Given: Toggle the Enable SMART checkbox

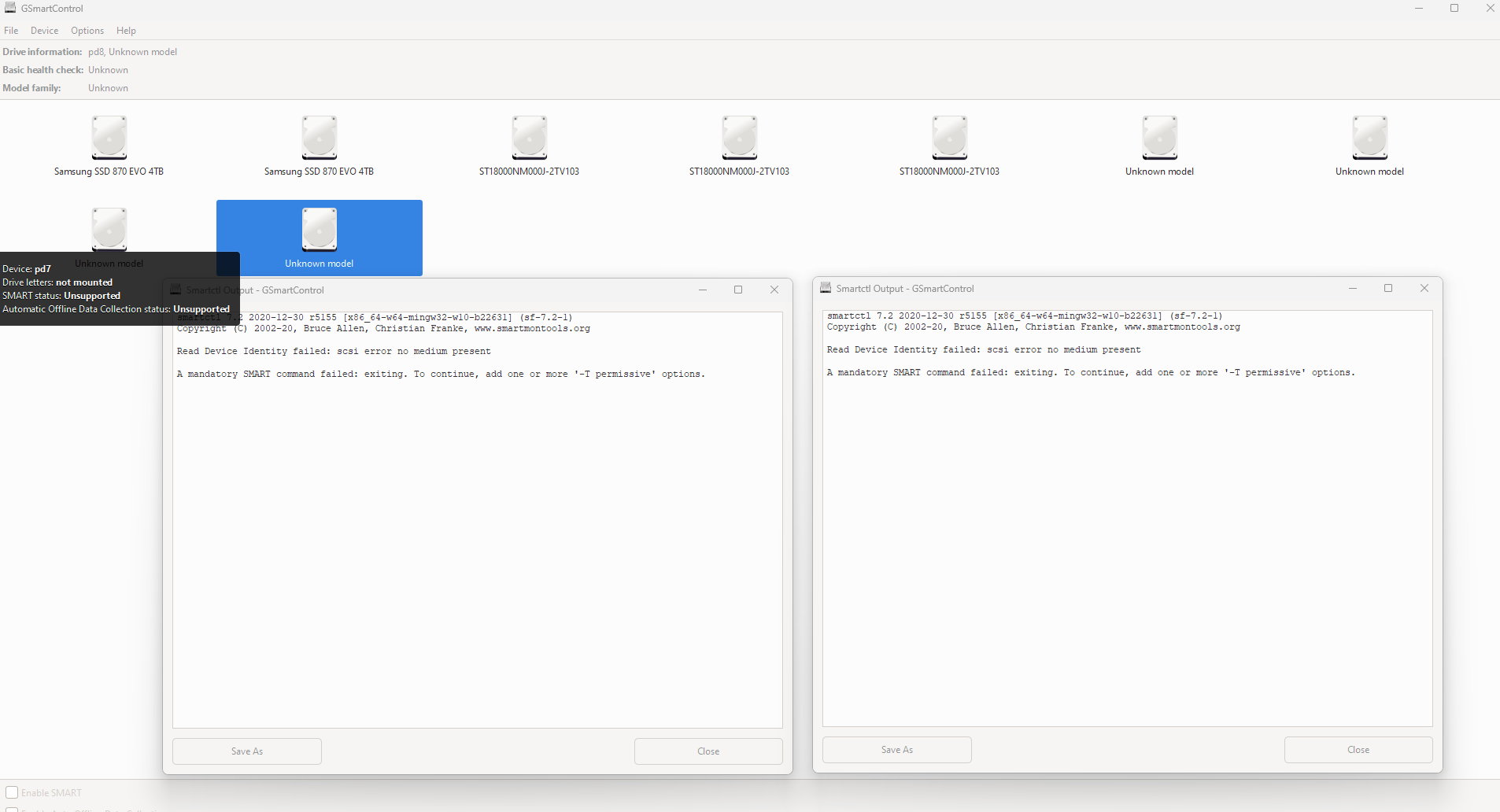Looking at the screenshot, I should pyautogui.click(x=12, y=792).
